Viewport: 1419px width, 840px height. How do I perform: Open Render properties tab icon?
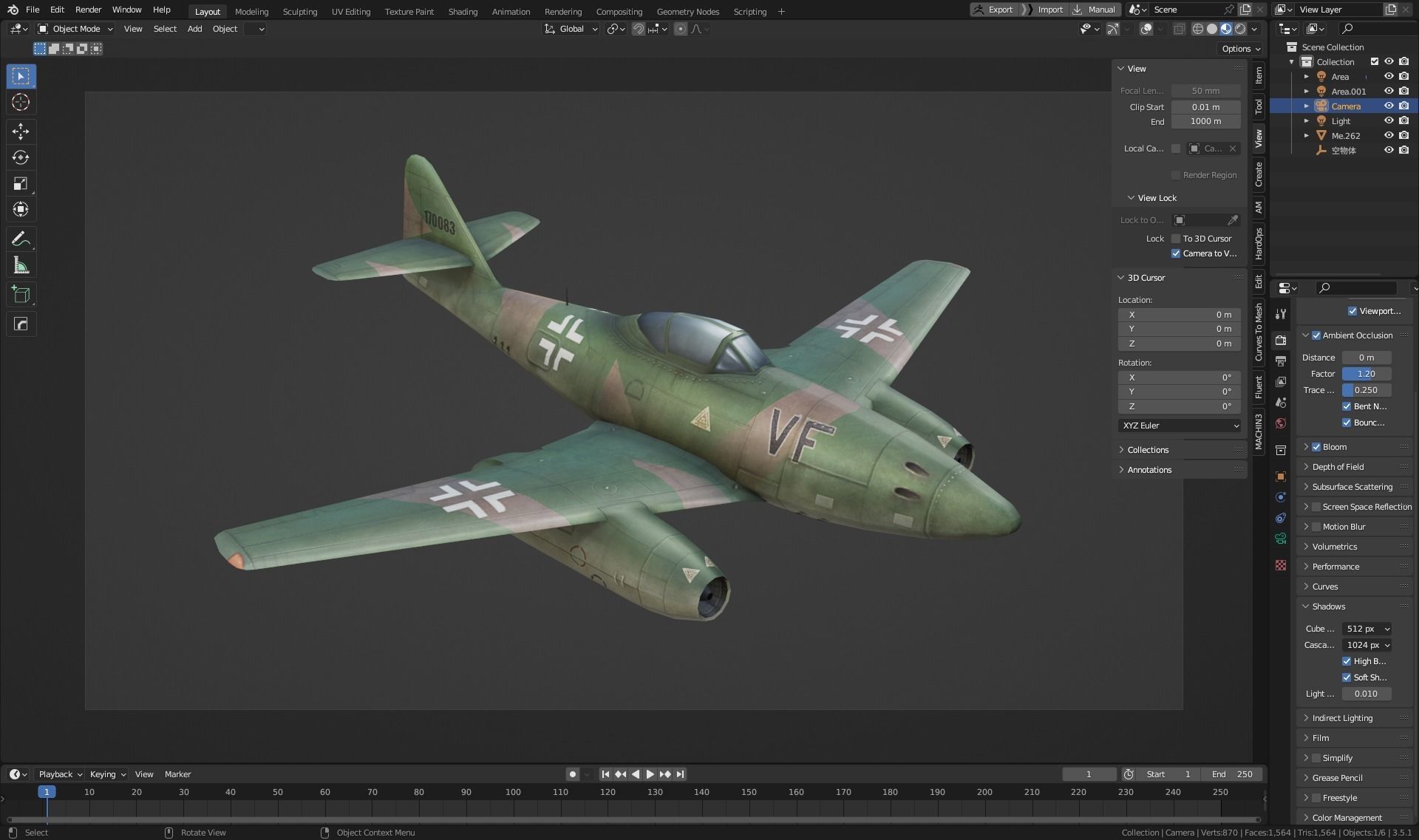(1281, 340)
